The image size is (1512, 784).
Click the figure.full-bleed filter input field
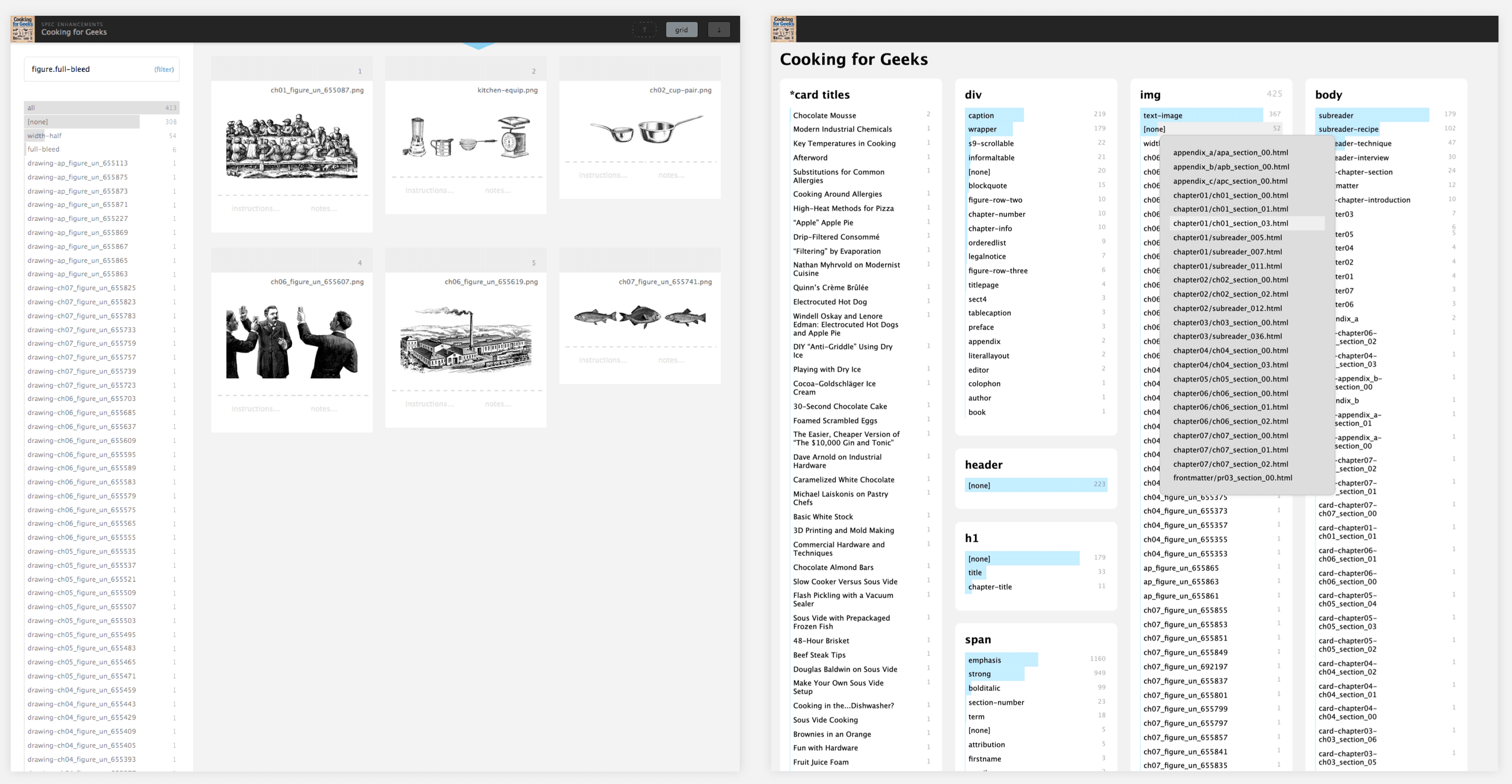[x=88, y=69]
